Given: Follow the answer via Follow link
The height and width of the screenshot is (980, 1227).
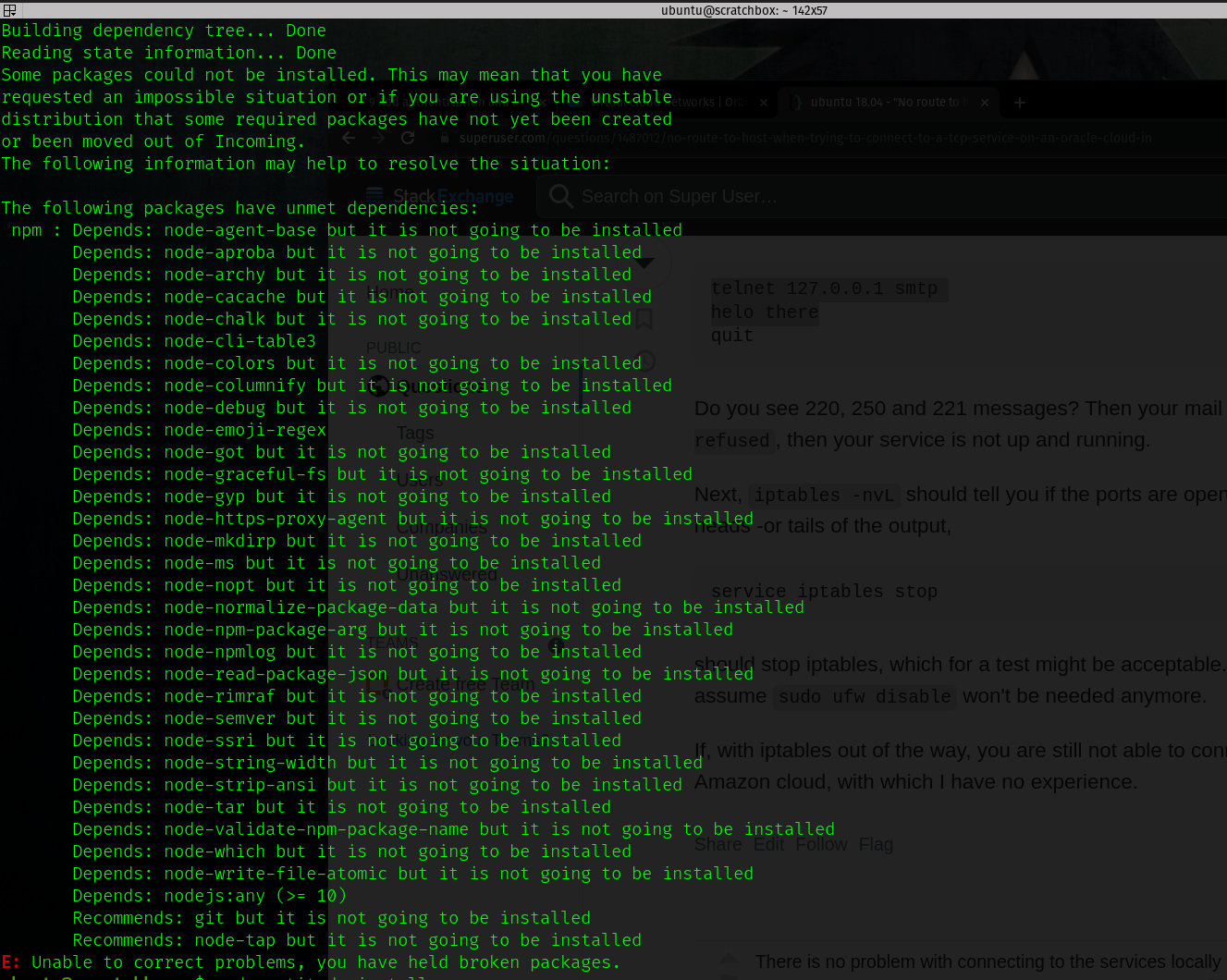Looking at the screenshot, I should coord(821,844).
